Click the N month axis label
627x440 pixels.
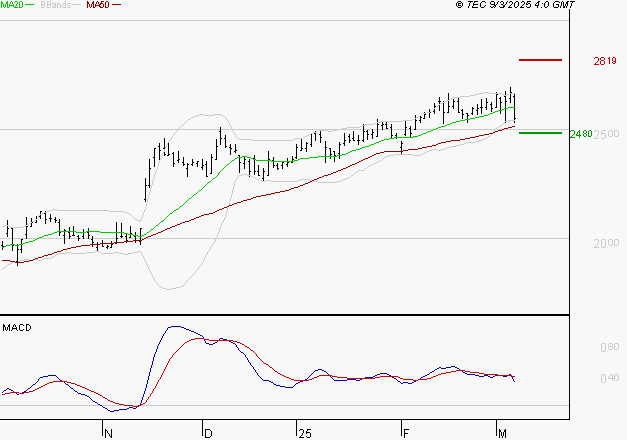click(108, 434)
